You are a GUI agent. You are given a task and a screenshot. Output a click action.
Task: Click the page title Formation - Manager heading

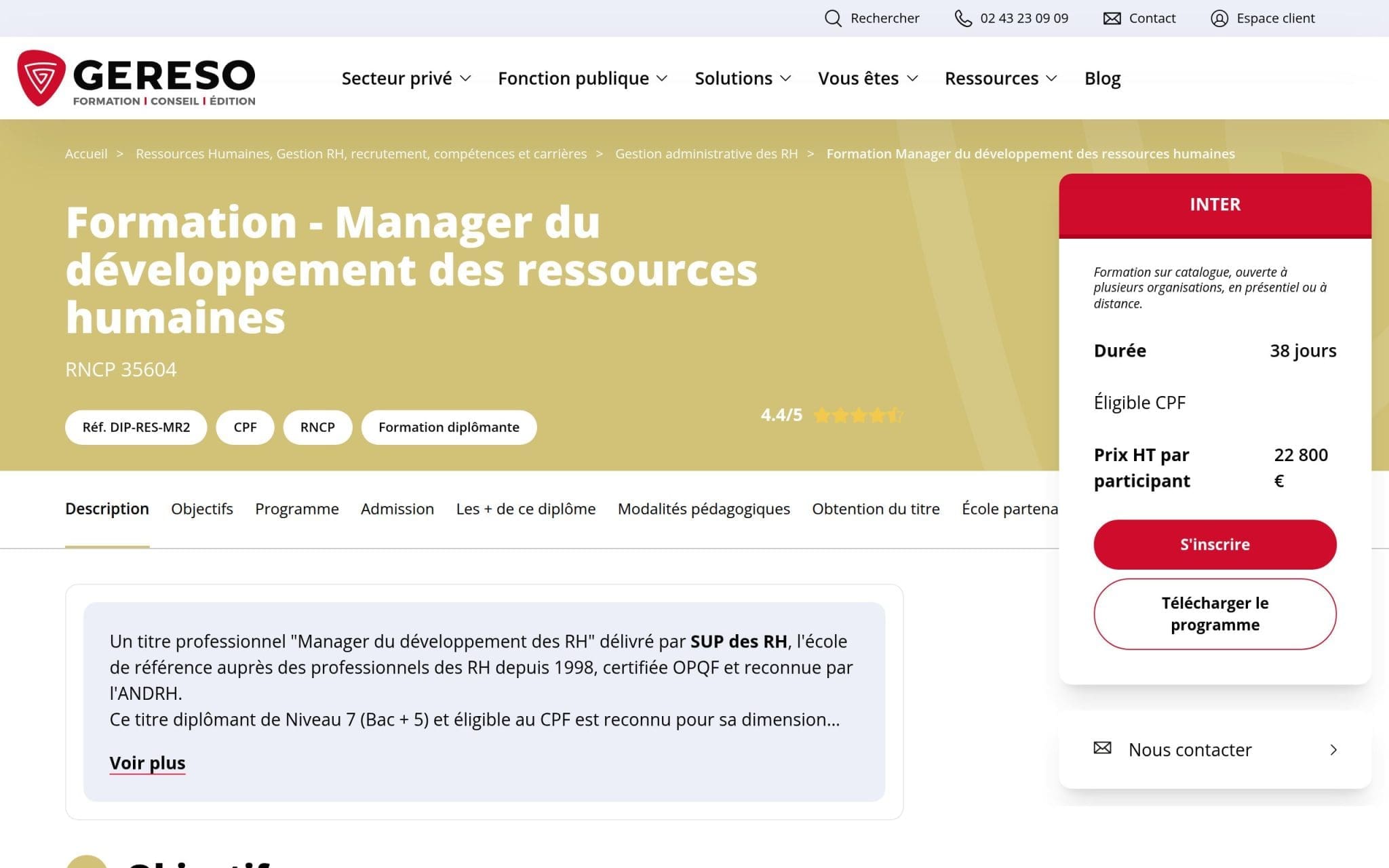[411, 270]
